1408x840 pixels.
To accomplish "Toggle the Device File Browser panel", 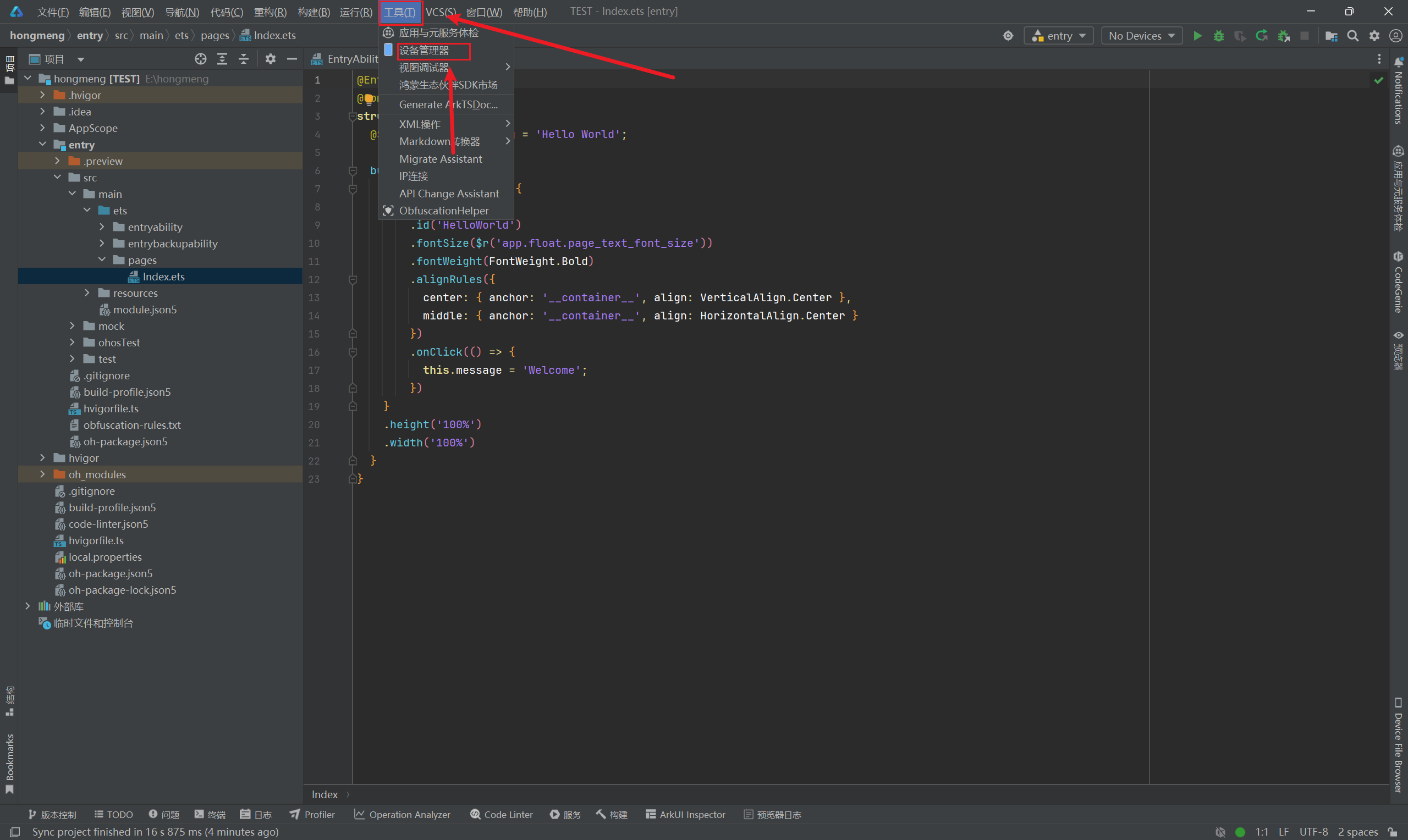I will click(1399, 745).
